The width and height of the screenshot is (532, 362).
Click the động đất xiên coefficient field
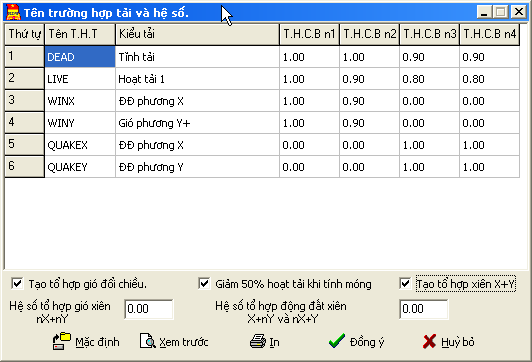[x=424, y=309]
